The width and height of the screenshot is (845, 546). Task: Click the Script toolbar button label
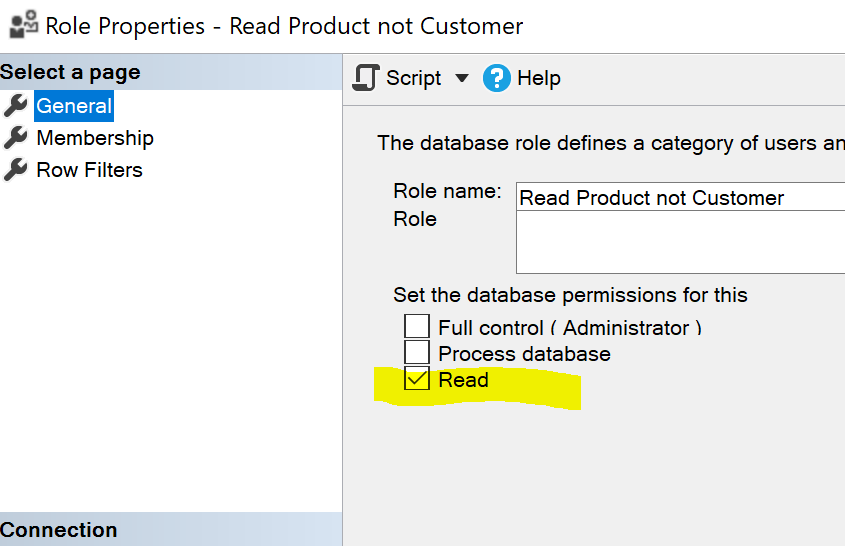coord(413,78)
